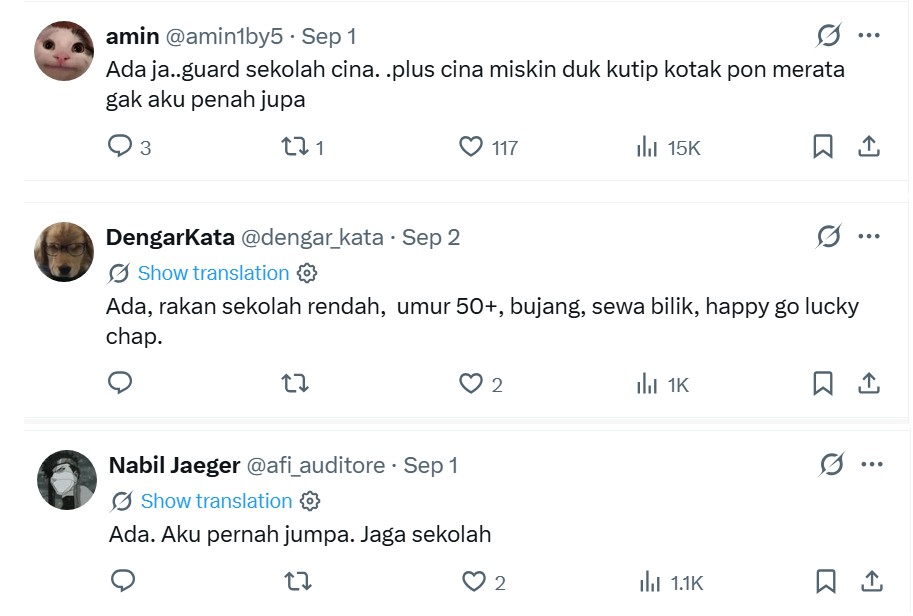This screenshot has height=616, width=913.
Task: Open more options on DengarKata's tweet
Action: pos(869,236)
